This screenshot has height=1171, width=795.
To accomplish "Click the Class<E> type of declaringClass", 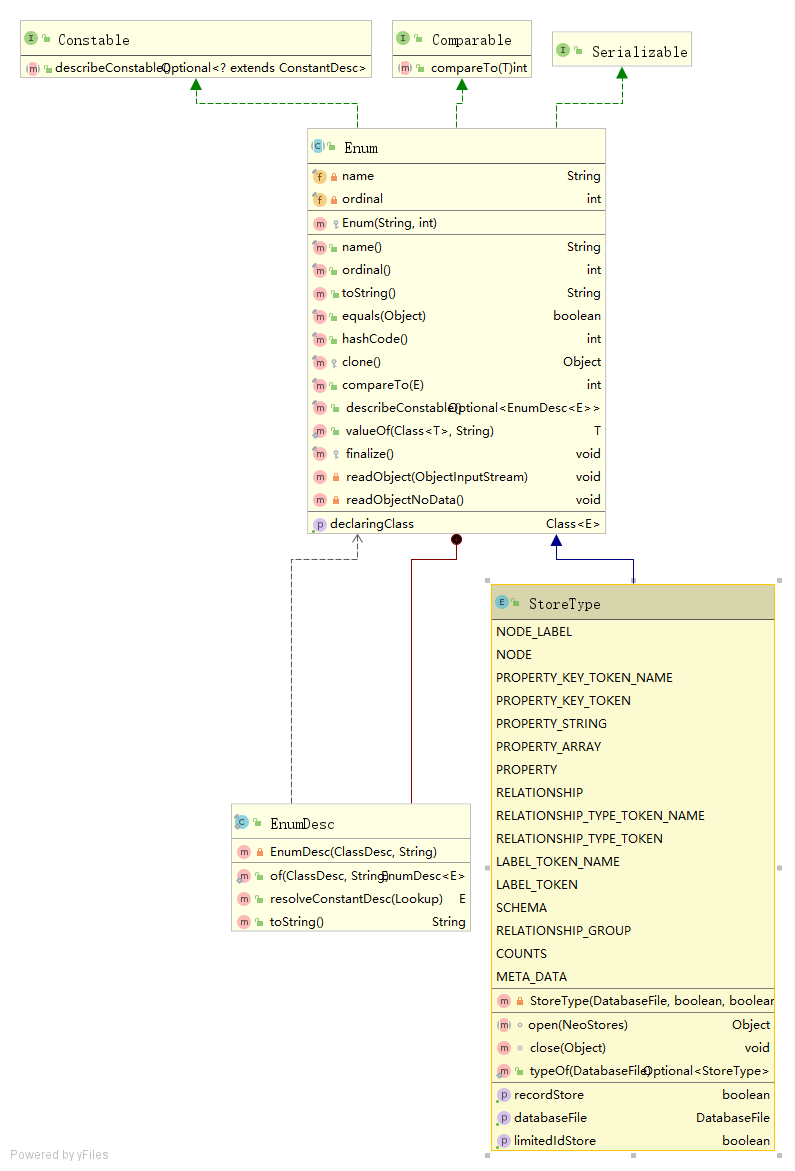I will pos(573,524).
